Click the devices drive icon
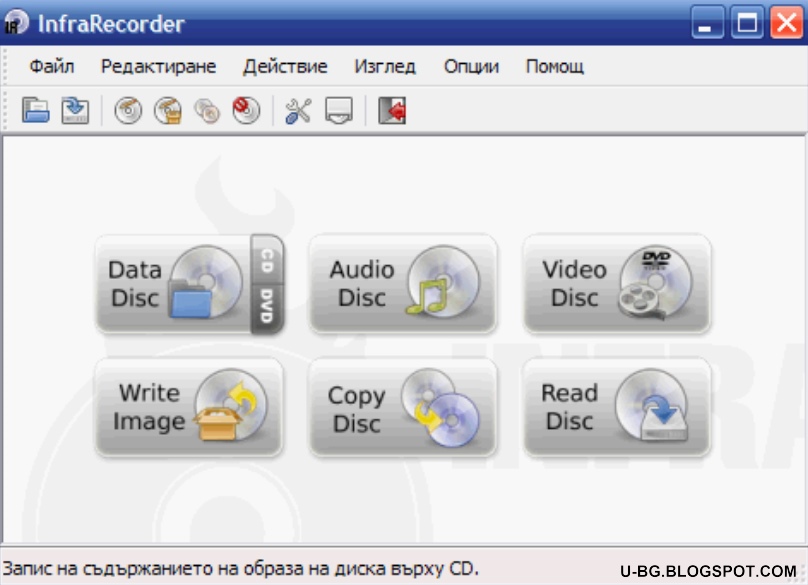 (x=339, y=110)
